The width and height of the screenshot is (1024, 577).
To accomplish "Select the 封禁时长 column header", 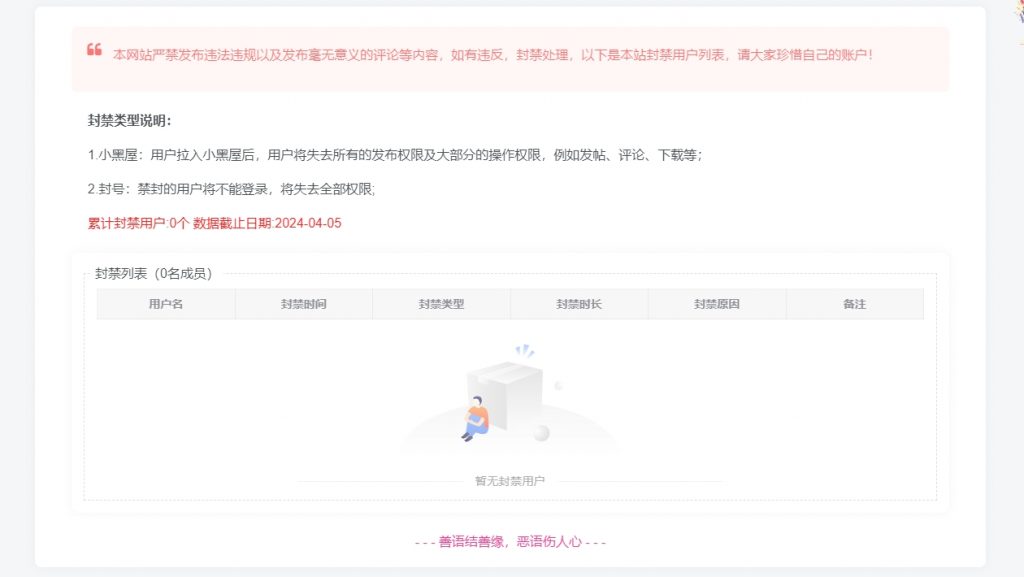I will pyautogui.click(x=579, y=304).
